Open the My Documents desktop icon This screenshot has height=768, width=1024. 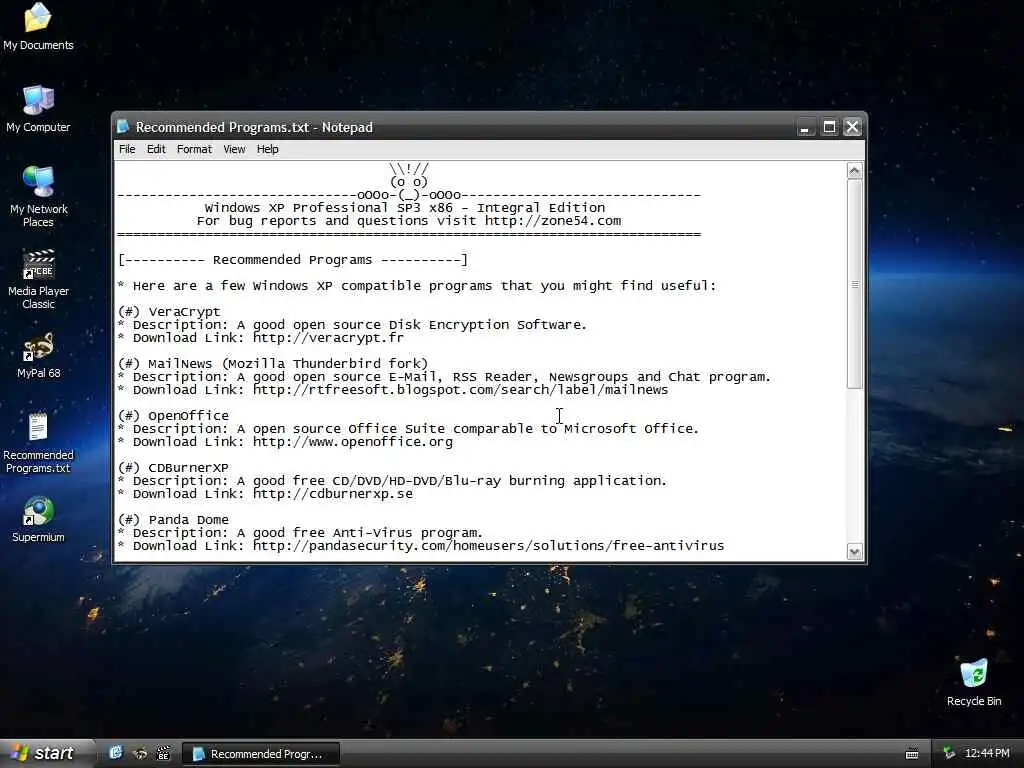pos(38,27)
